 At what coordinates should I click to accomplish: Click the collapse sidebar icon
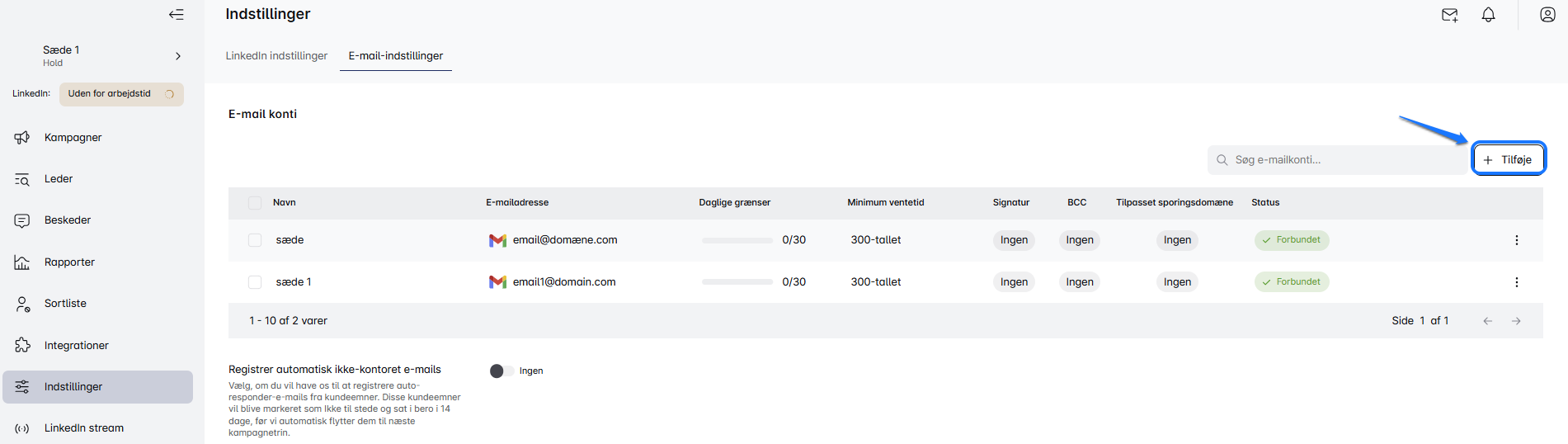tap(176, 14)
